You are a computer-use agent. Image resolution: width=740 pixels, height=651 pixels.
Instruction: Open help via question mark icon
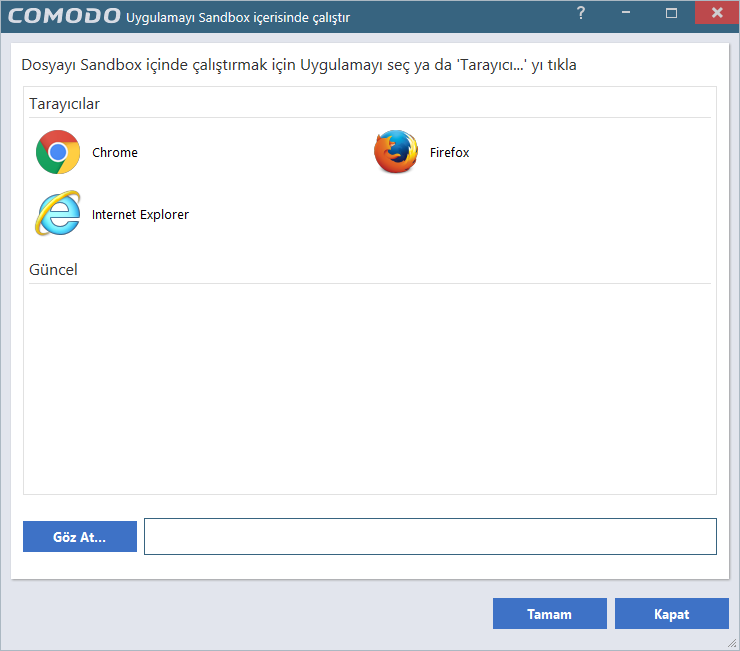581,13
